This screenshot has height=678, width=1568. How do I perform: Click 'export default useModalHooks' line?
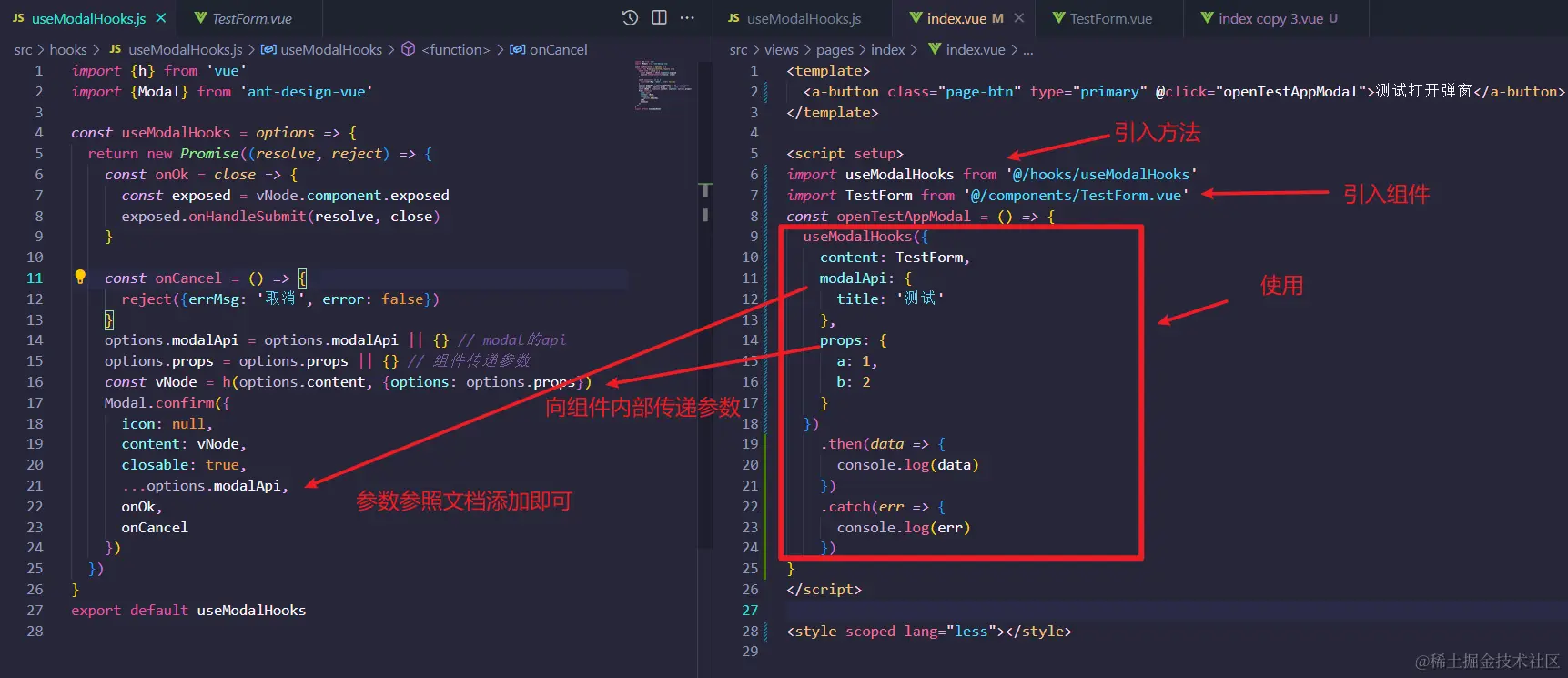188,610
